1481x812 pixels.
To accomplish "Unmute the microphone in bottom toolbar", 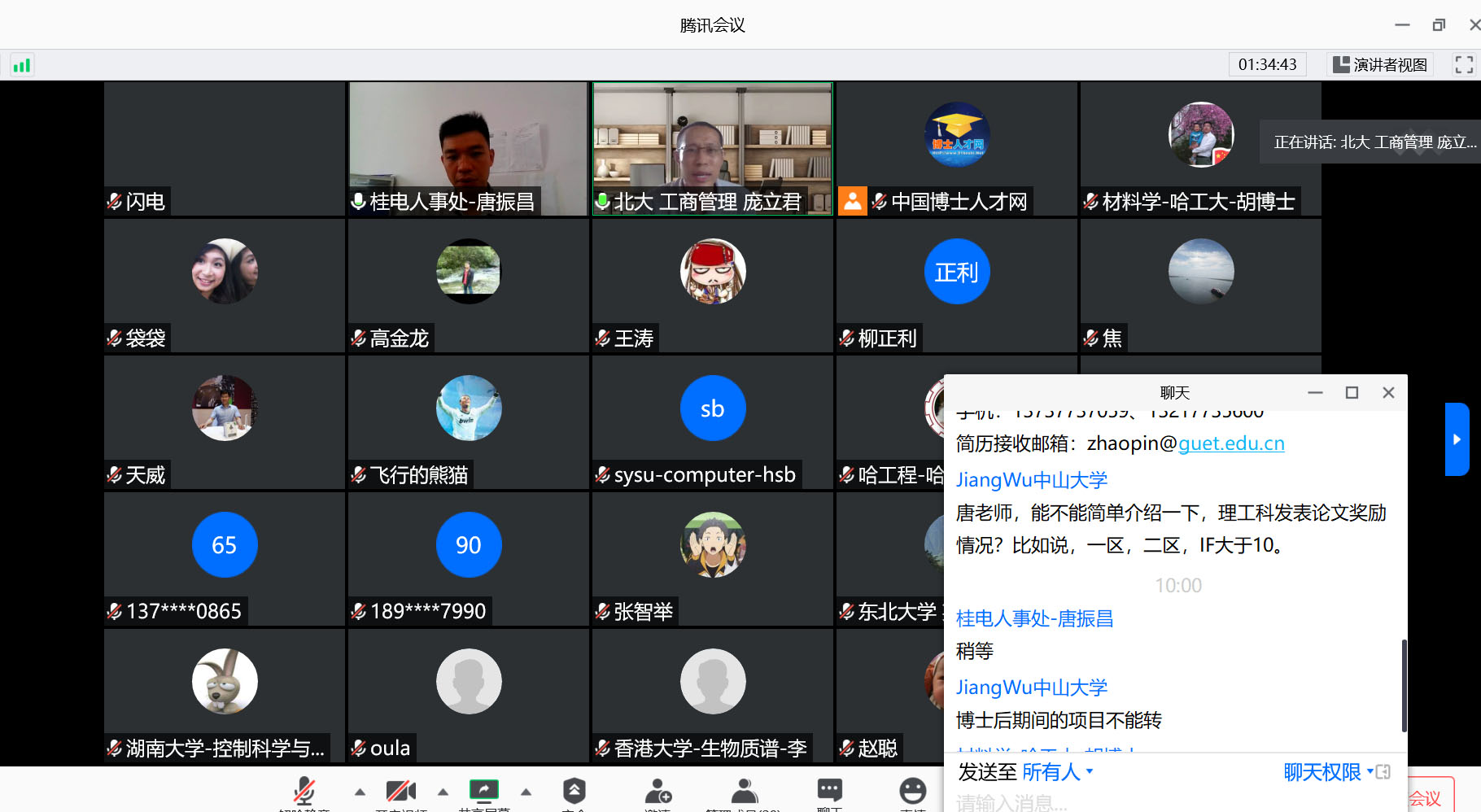I will 304,791.
